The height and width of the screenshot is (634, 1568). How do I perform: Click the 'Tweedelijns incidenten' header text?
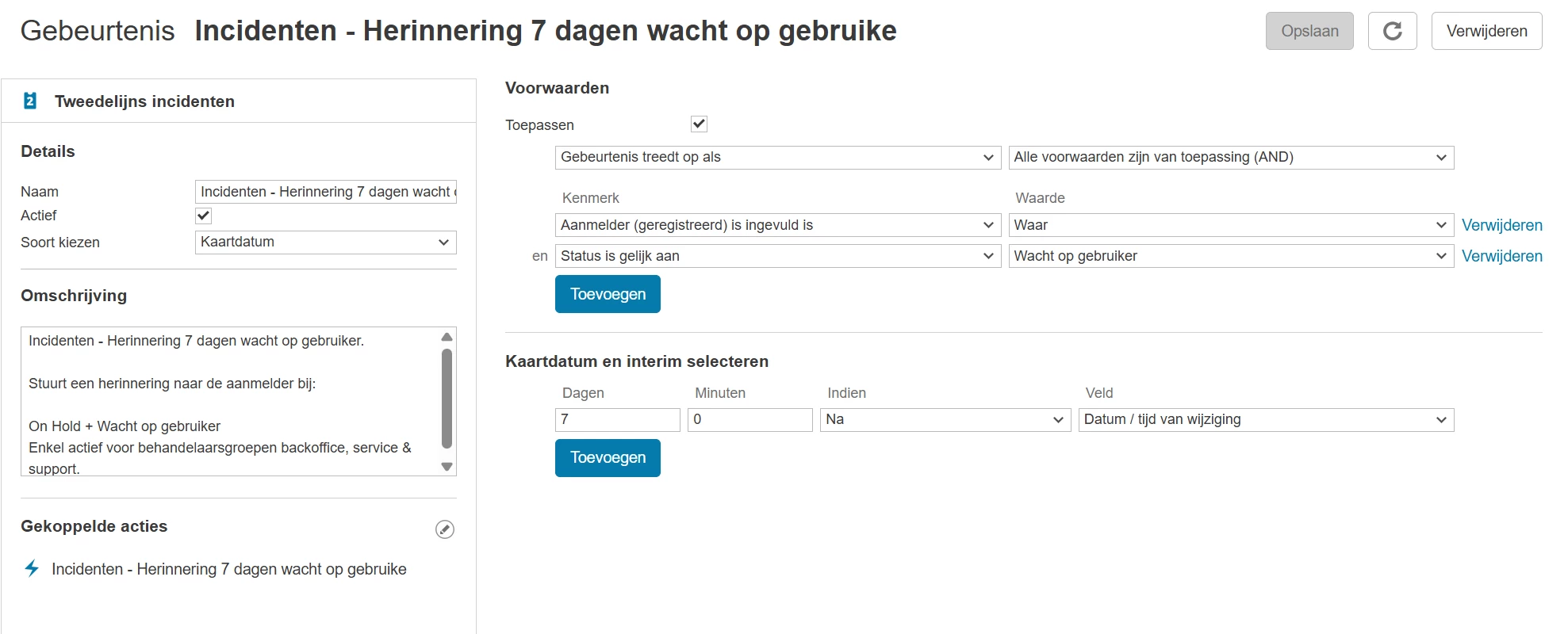pyautogui.click(x=144, y=101)
